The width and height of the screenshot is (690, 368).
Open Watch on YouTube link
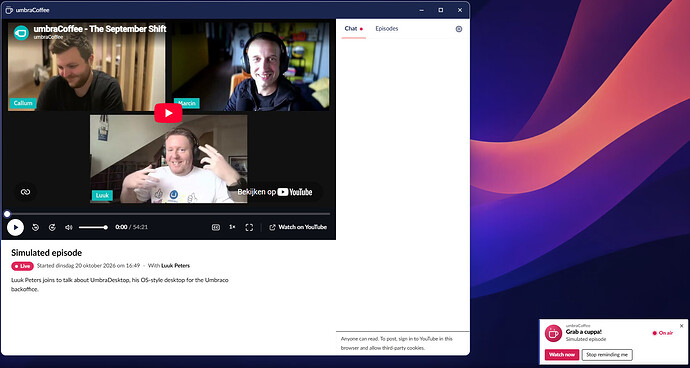coord(298,228)
